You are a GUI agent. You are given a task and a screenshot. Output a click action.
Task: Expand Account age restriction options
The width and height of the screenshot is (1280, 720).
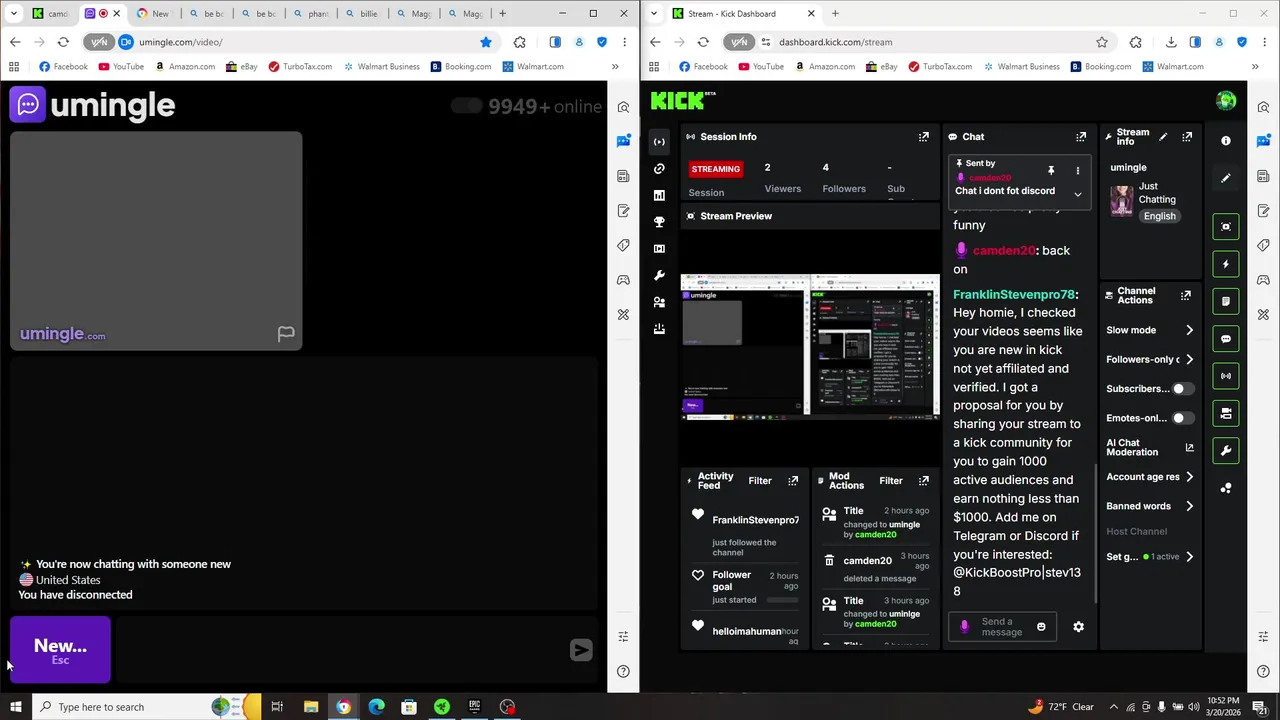coord(1150,477)
